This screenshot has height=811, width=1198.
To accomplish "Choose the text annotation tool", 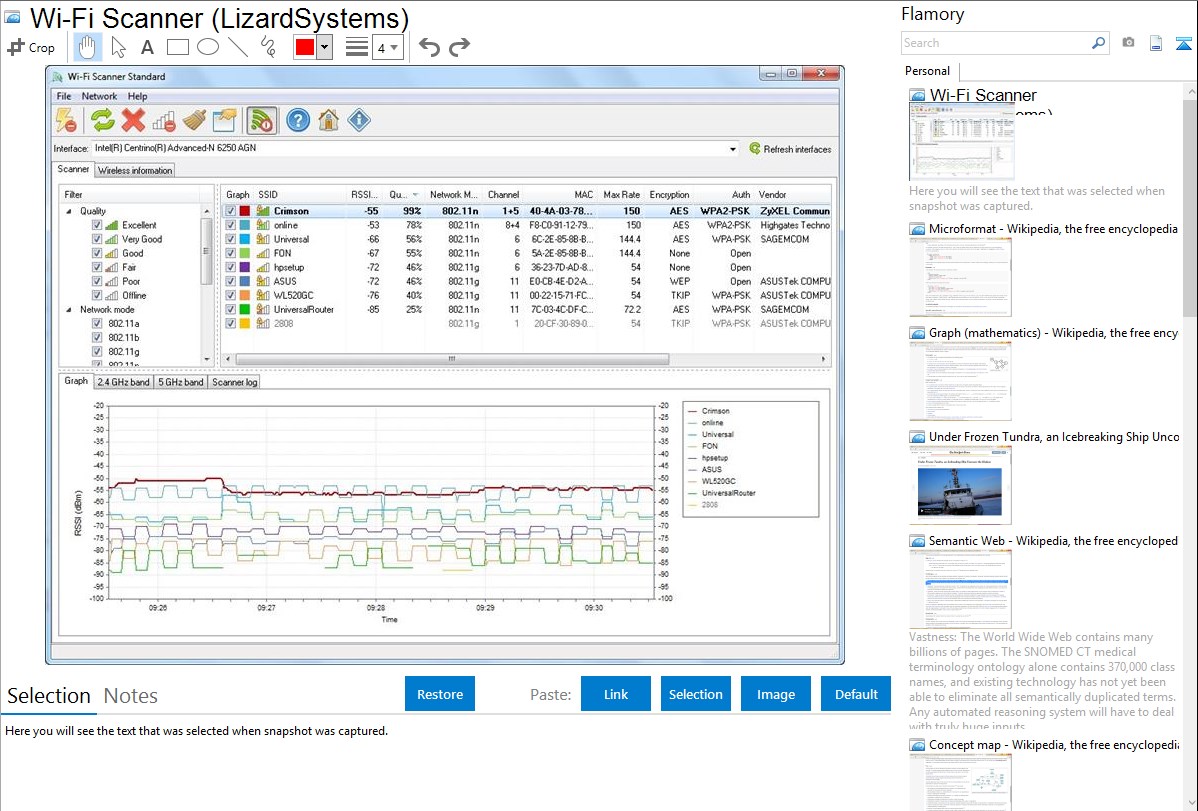I will point(147,47).
